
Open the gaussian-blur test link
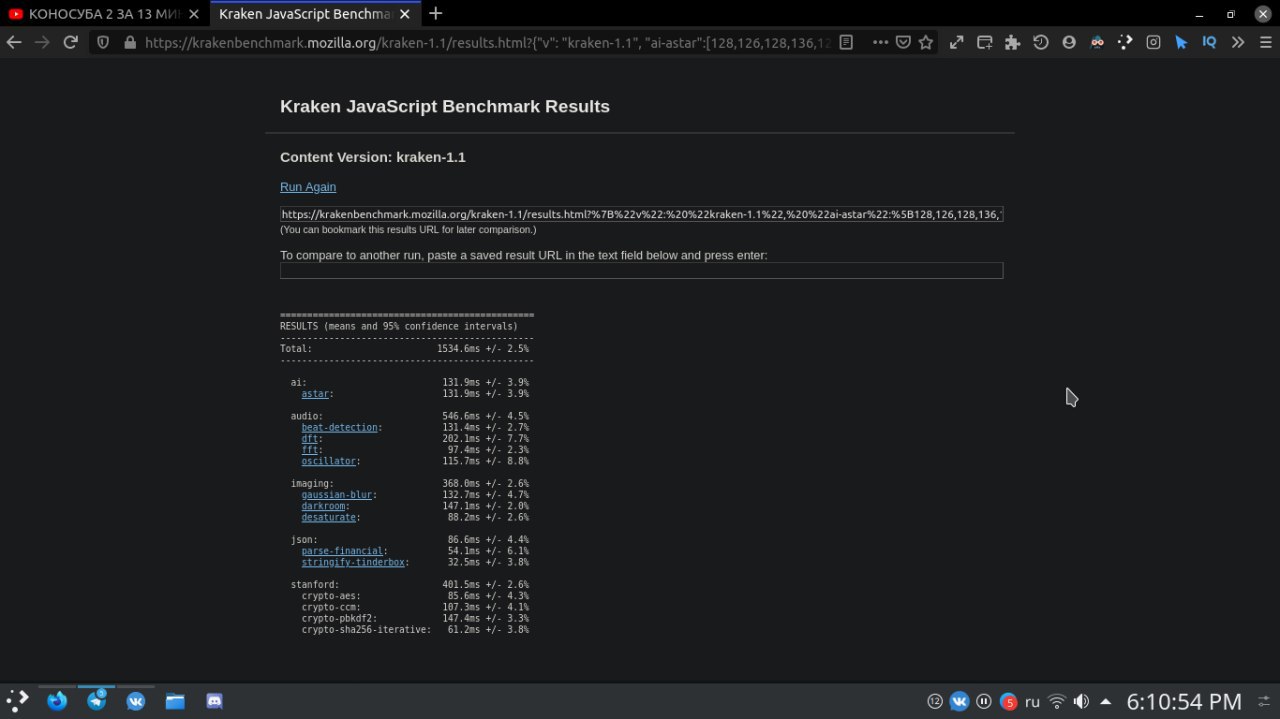pyautogui.click(x=337, y=495)
